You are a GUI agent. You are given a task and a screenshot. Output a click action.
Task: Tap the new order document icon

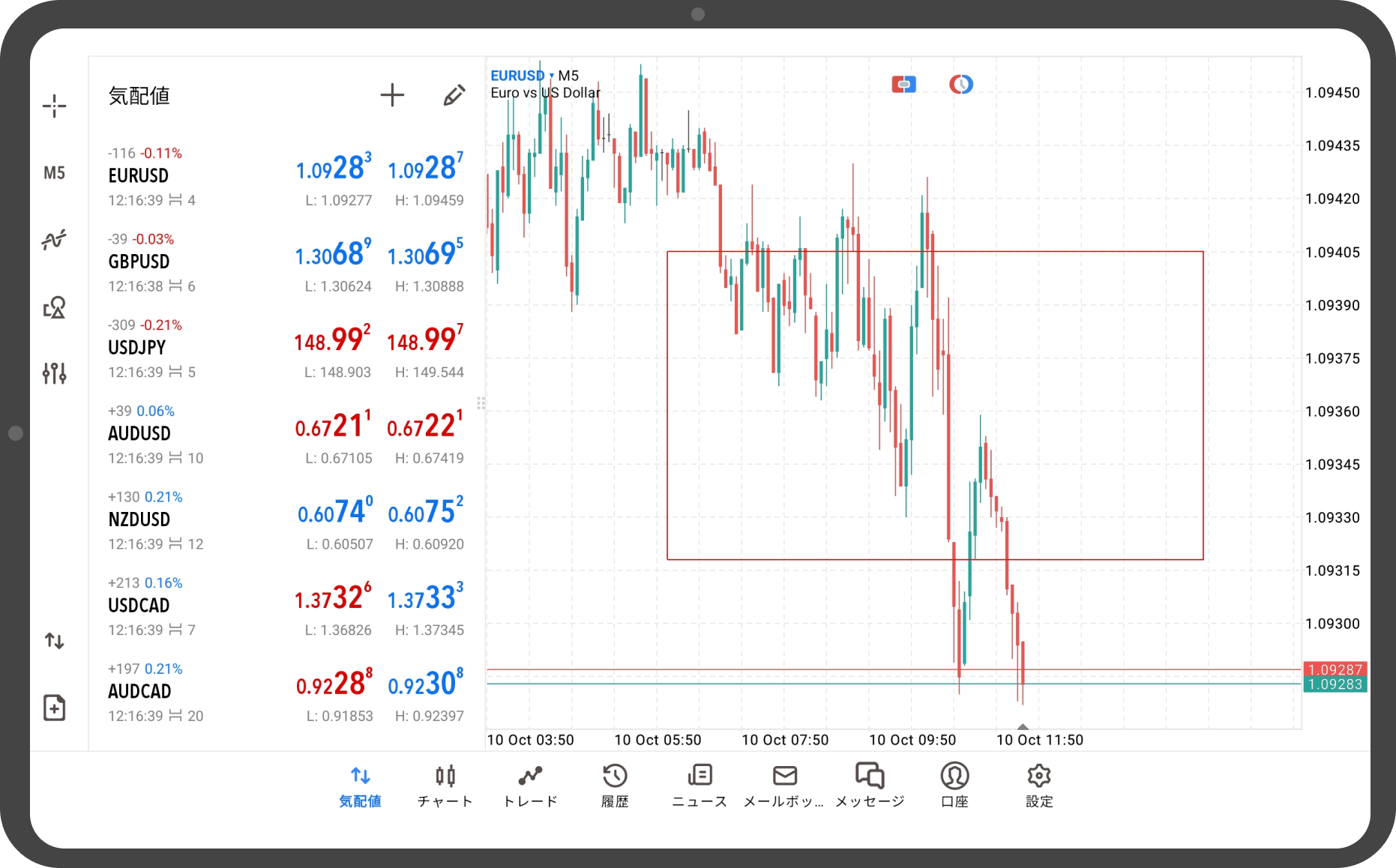point(54,708)
